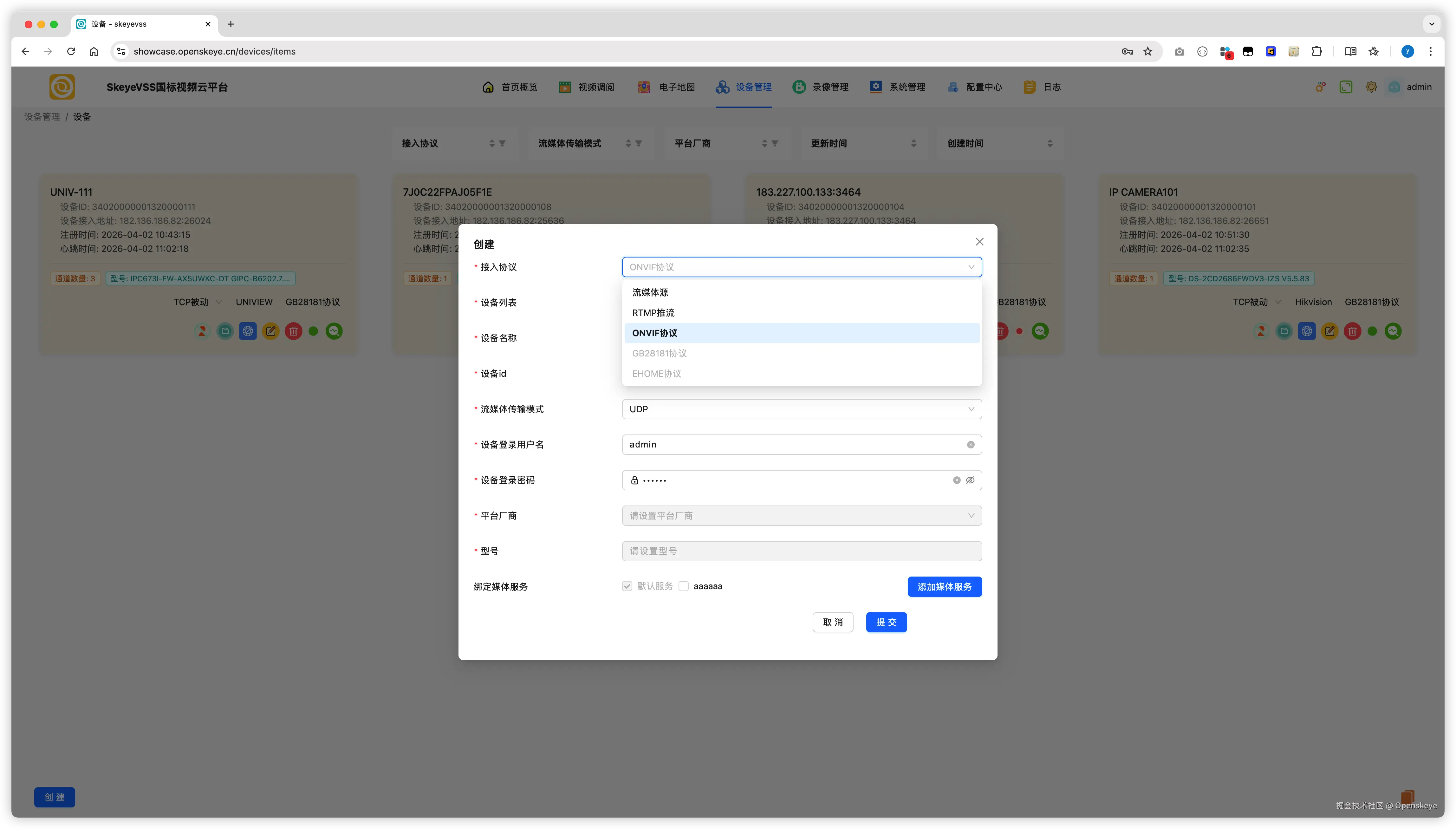Close the 创建 dialog with X
This screenshot has height=829, width=1456.
click(x=979, y=242)
